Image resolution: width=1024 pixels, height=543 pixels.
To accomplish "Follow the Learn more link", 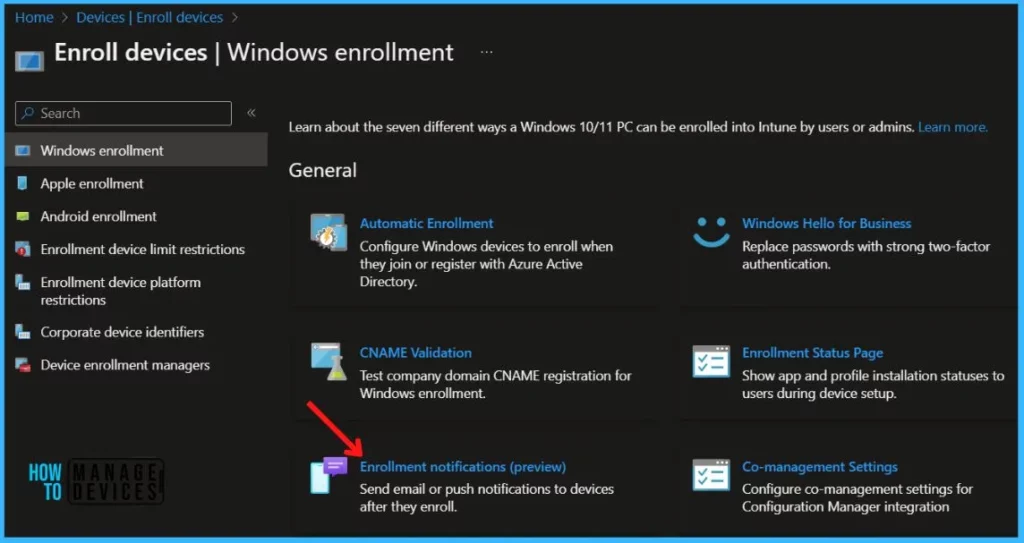I will click(953, 127).
